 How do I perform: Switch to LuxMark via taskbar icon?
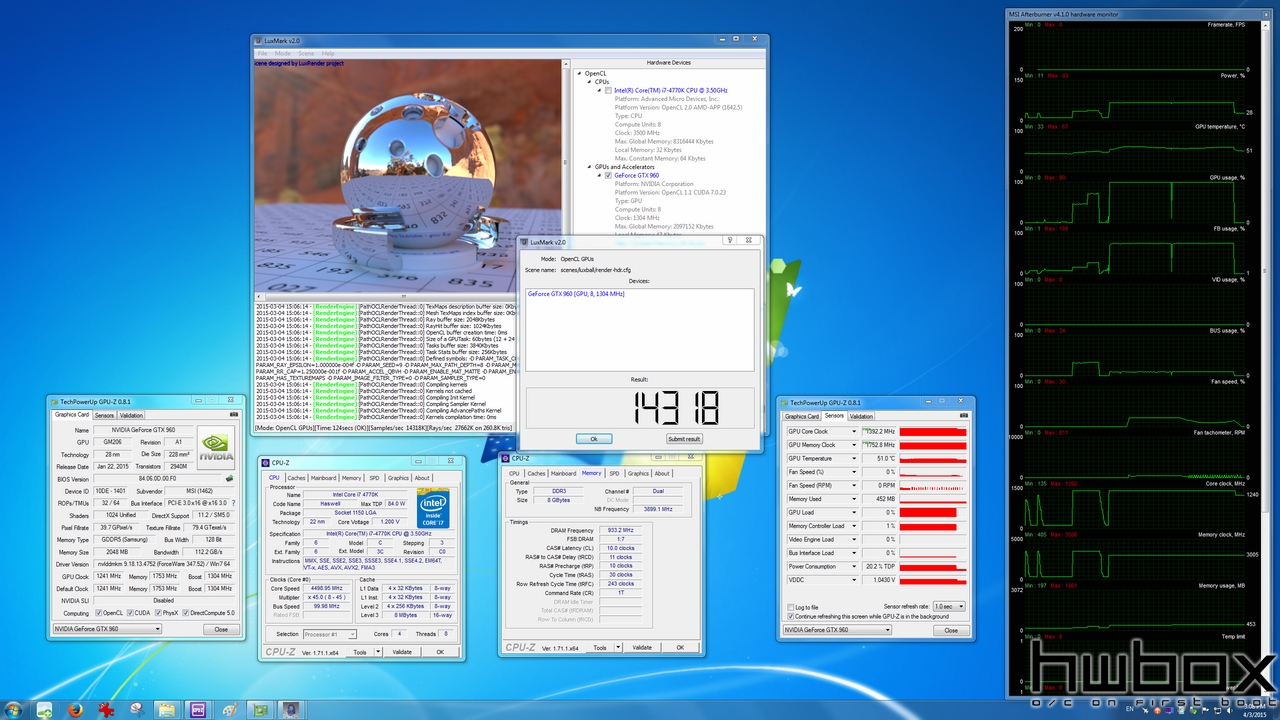coord(290,709)
